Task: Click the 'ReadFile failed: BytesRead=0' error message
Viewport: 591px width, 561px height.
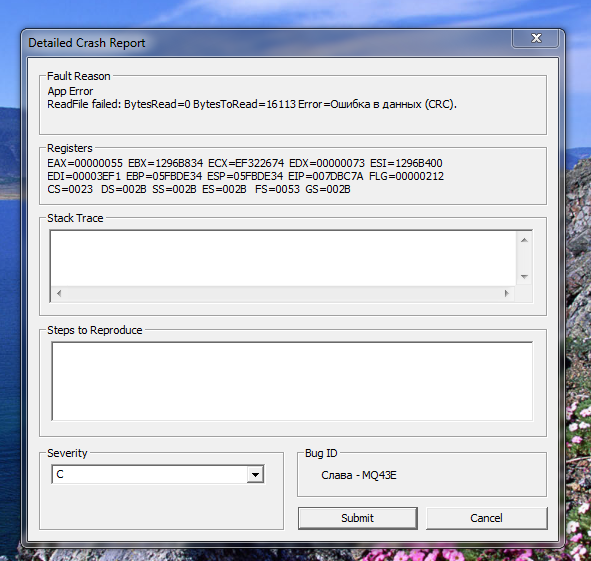Action: (252, 104)
